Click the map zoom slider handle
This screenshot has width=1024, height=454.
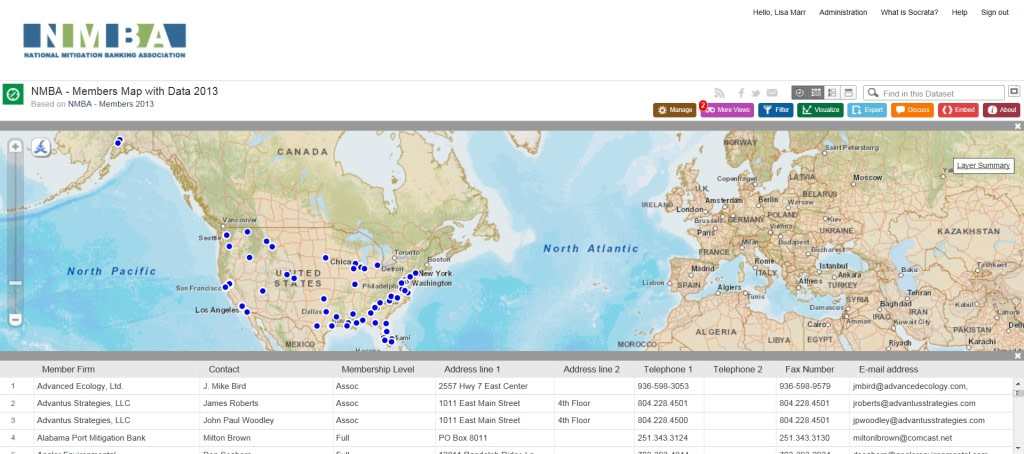(15, 283)
